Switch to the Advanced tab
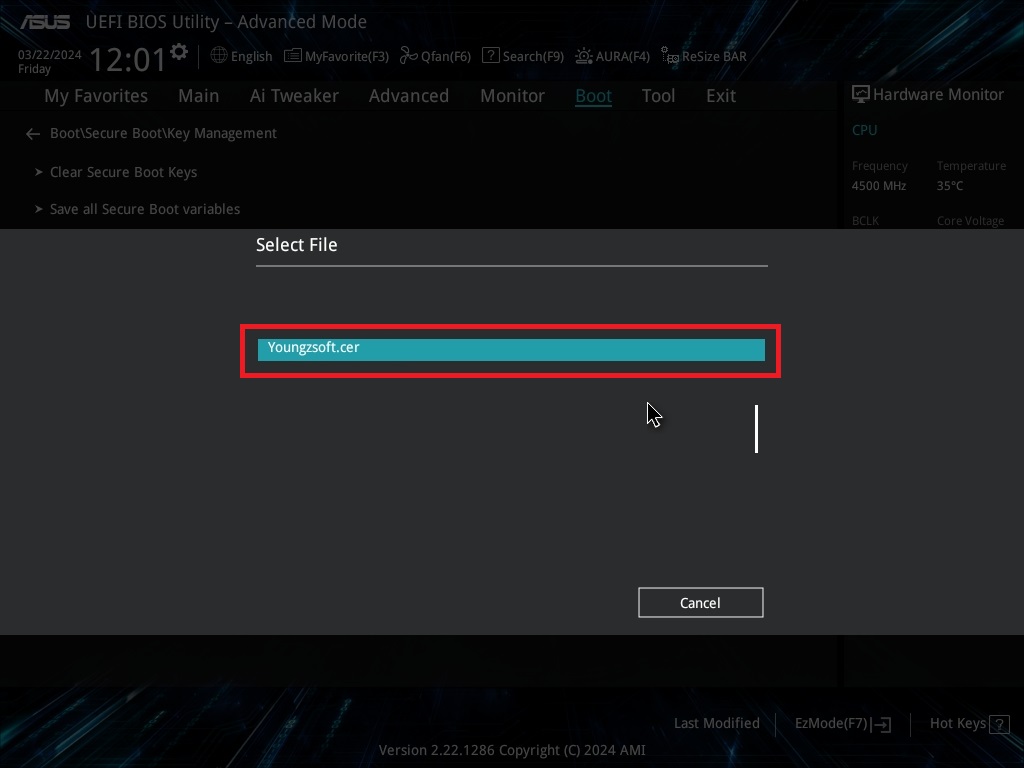Image resolution: width=1024 pixels, height=768 pixels. tap(409, 96)
